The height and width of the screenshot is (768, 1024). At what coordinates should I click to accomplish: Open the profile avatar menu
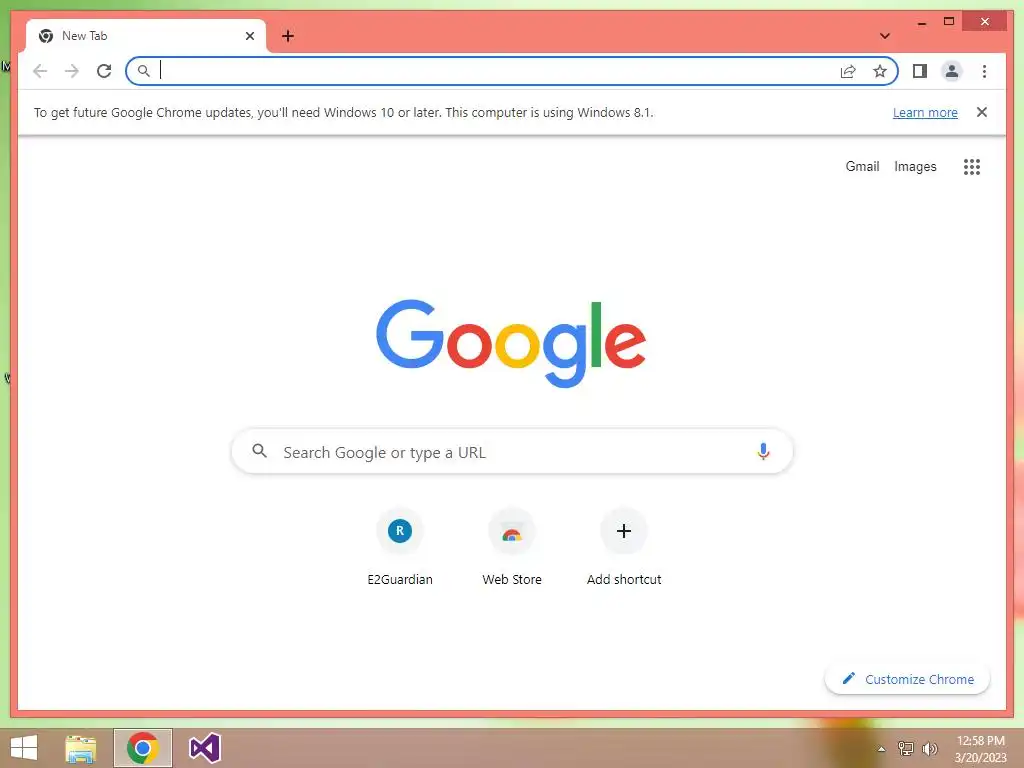coord(952,71)
